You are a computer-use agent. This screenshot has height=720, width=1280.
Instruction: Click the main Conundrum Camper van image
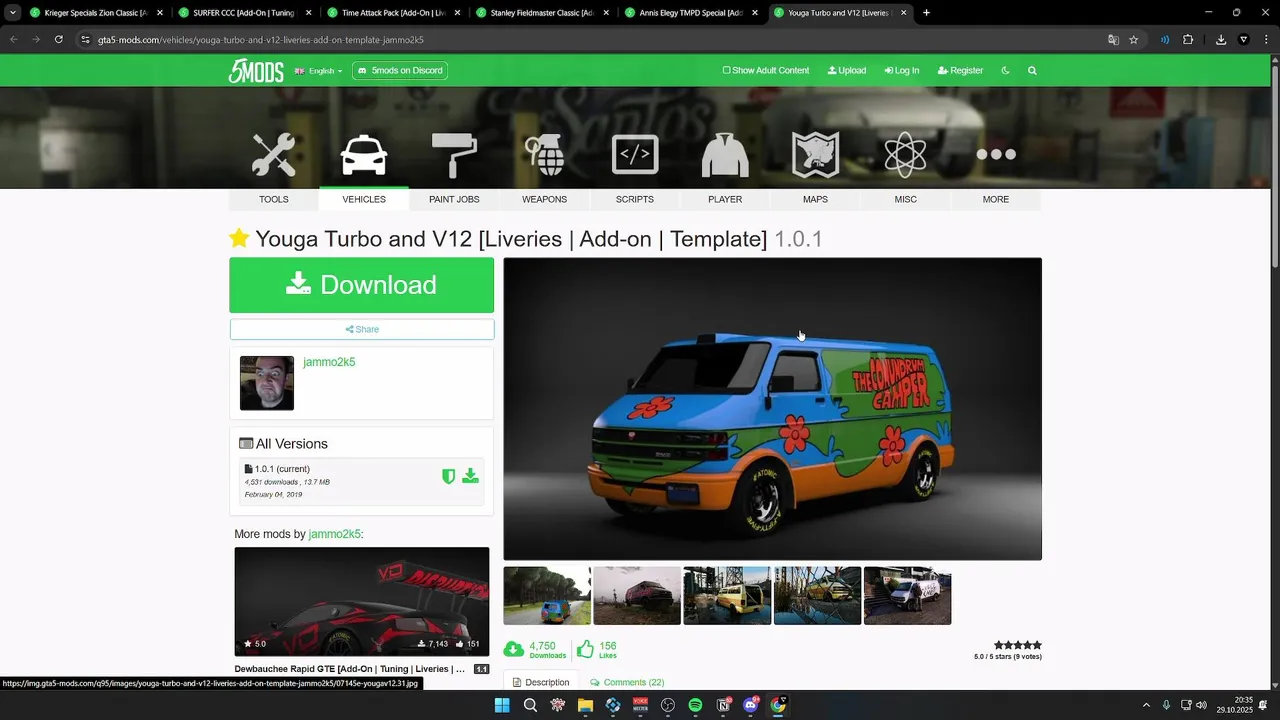(772, 409)
